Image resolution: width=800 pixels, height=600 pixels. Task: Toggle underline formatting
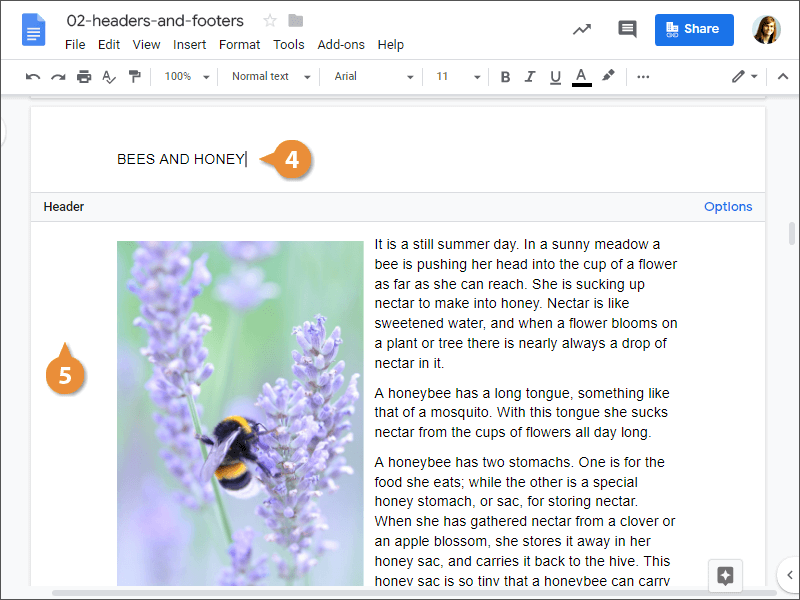coord(556,77)
